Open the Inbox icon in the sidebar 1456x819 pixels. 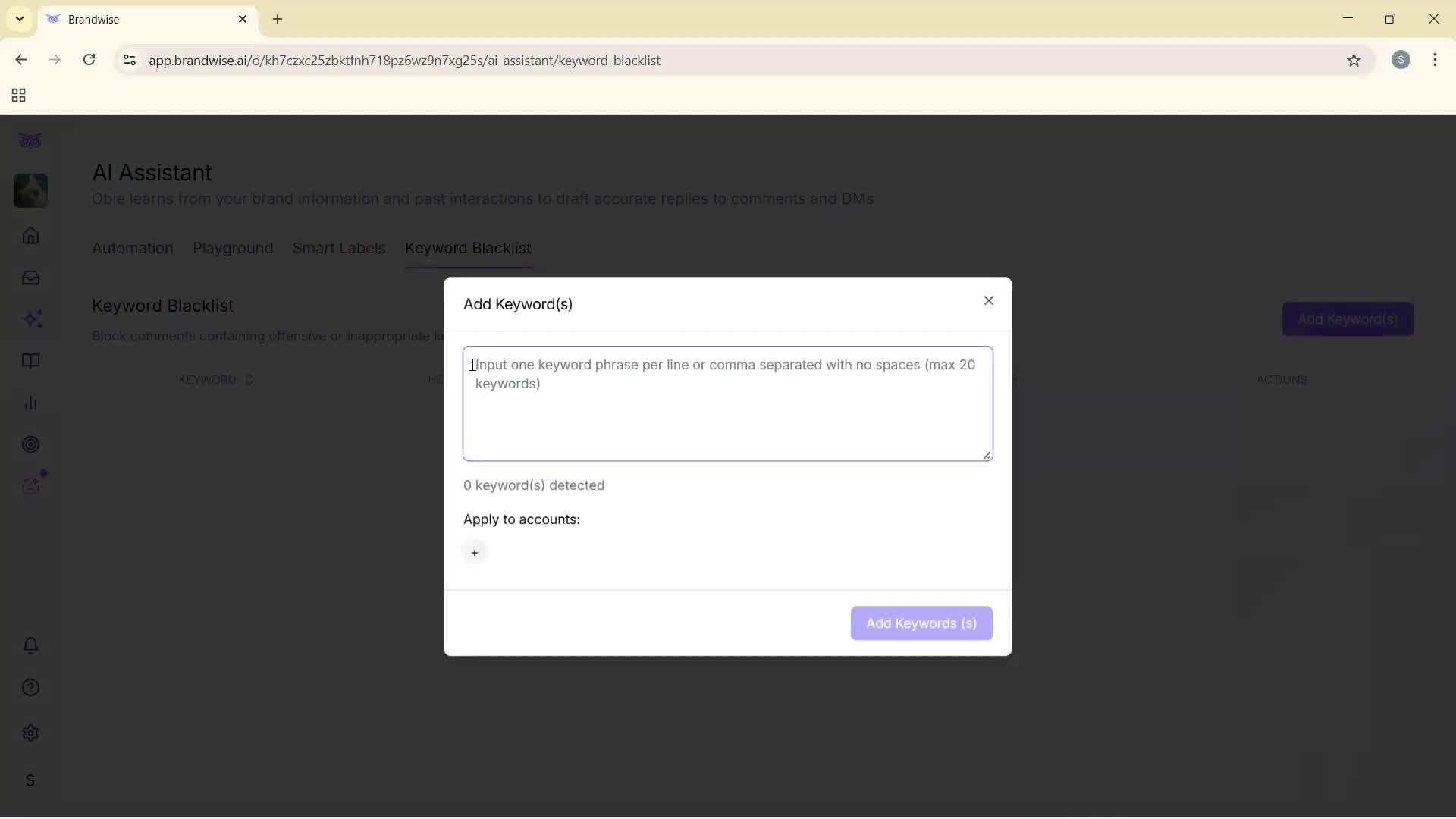[30, 278]
